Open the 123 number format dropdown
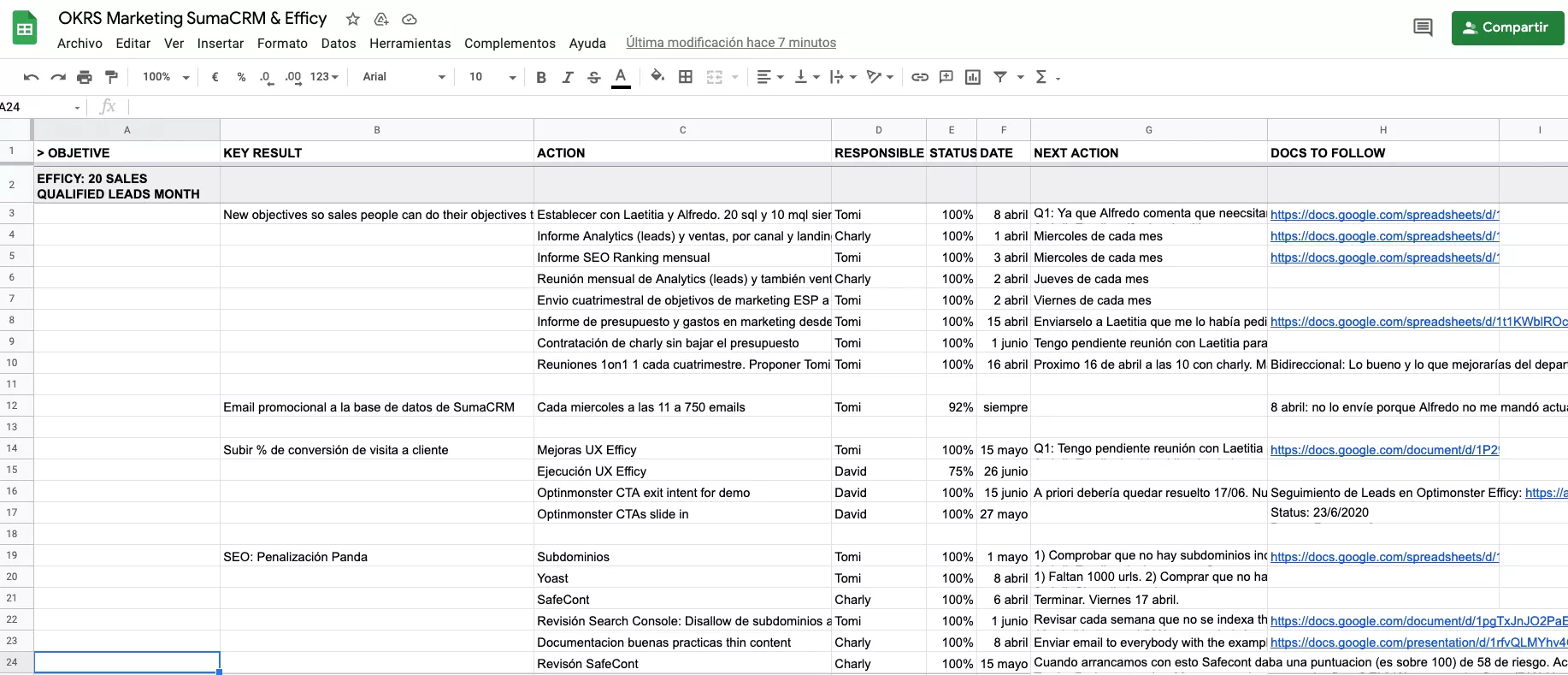Viewport: 1568px width, 675px height. 324,77
